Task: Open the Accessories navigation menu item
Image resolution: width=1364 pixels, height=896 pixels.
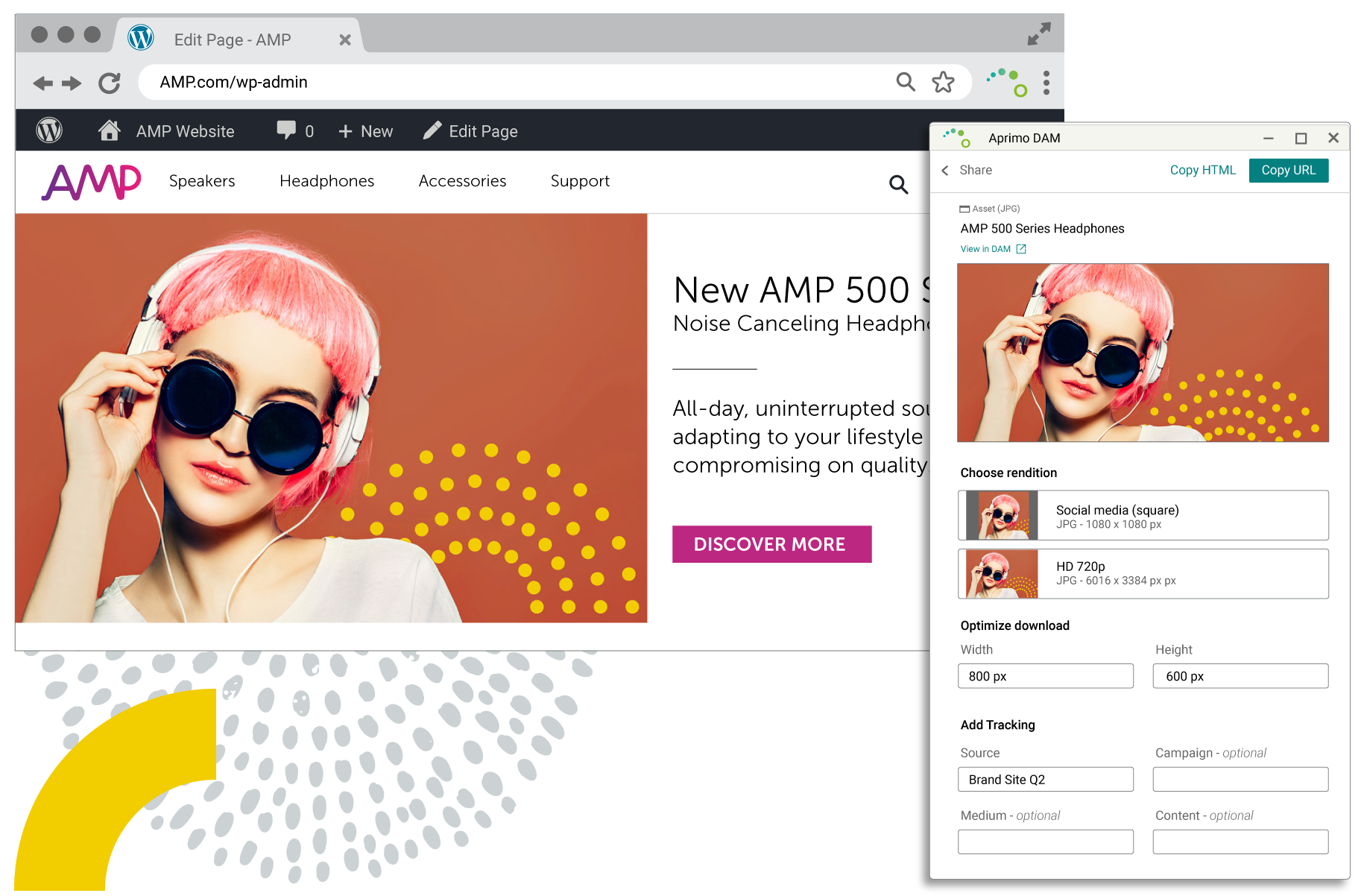Action: pos(462,181)
